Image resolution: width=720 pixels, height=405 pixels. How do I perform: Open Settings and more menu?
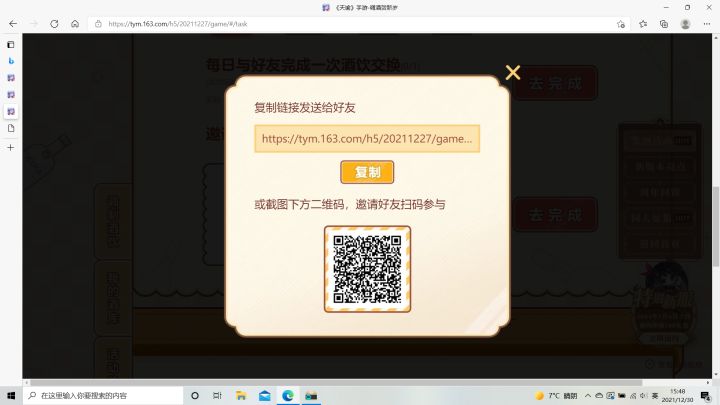707,24
